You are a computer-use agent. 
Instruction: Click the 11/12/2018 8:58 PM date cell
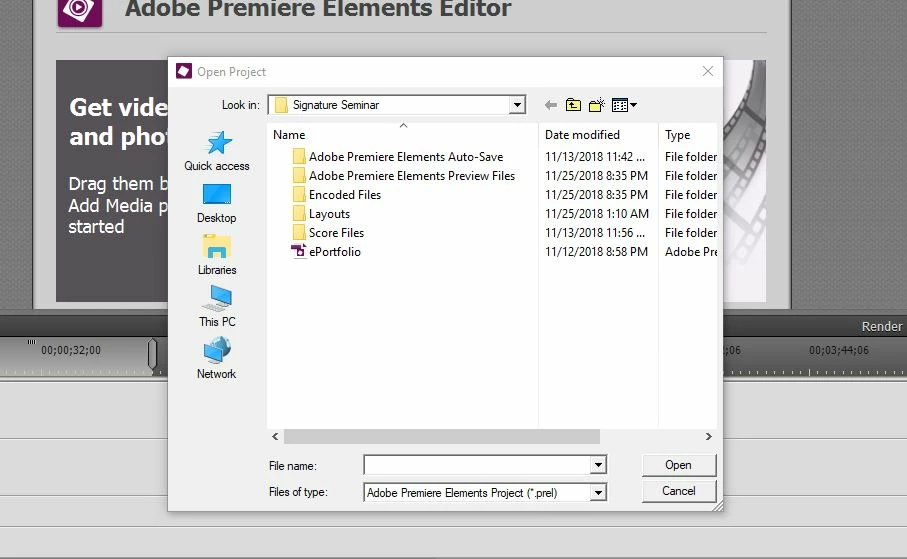[x=596, y=252]
